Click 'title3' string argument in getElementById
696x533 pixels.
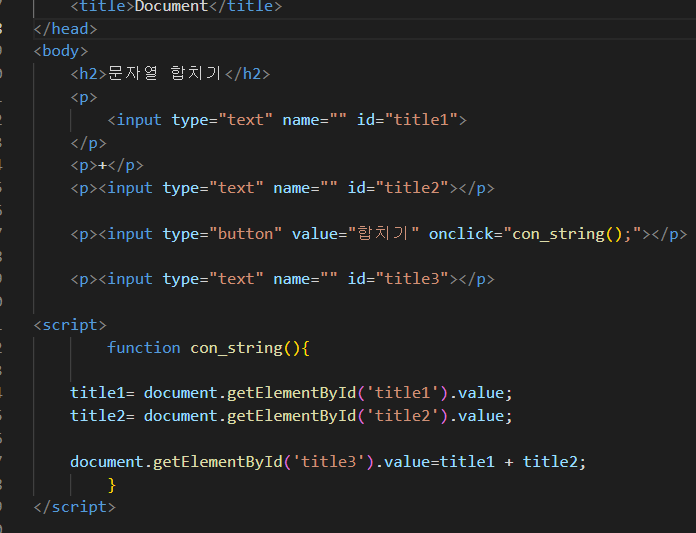pos(329,462)
